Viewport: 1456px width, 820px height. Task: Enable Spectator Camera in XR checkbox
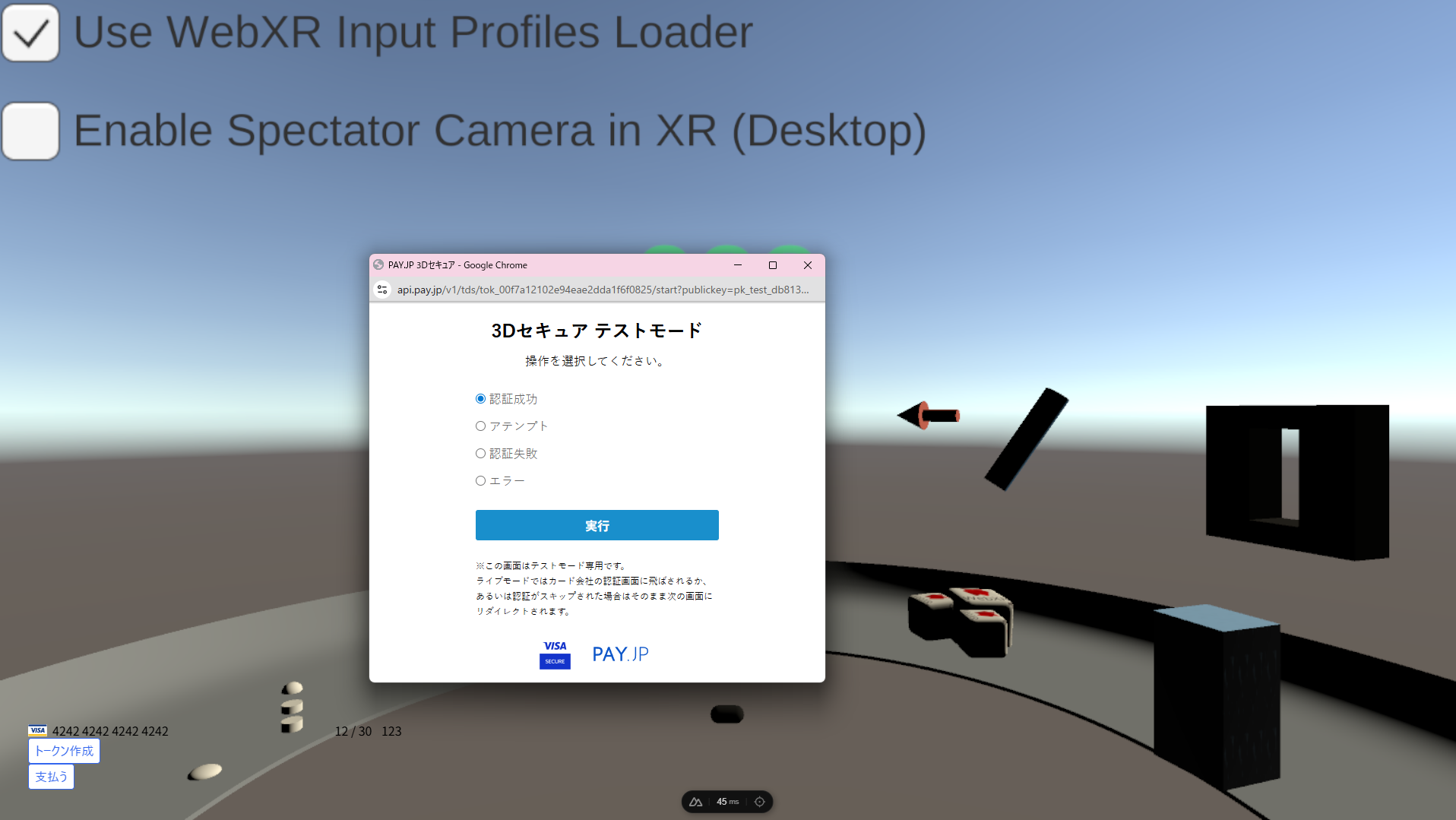coord(30,131)
